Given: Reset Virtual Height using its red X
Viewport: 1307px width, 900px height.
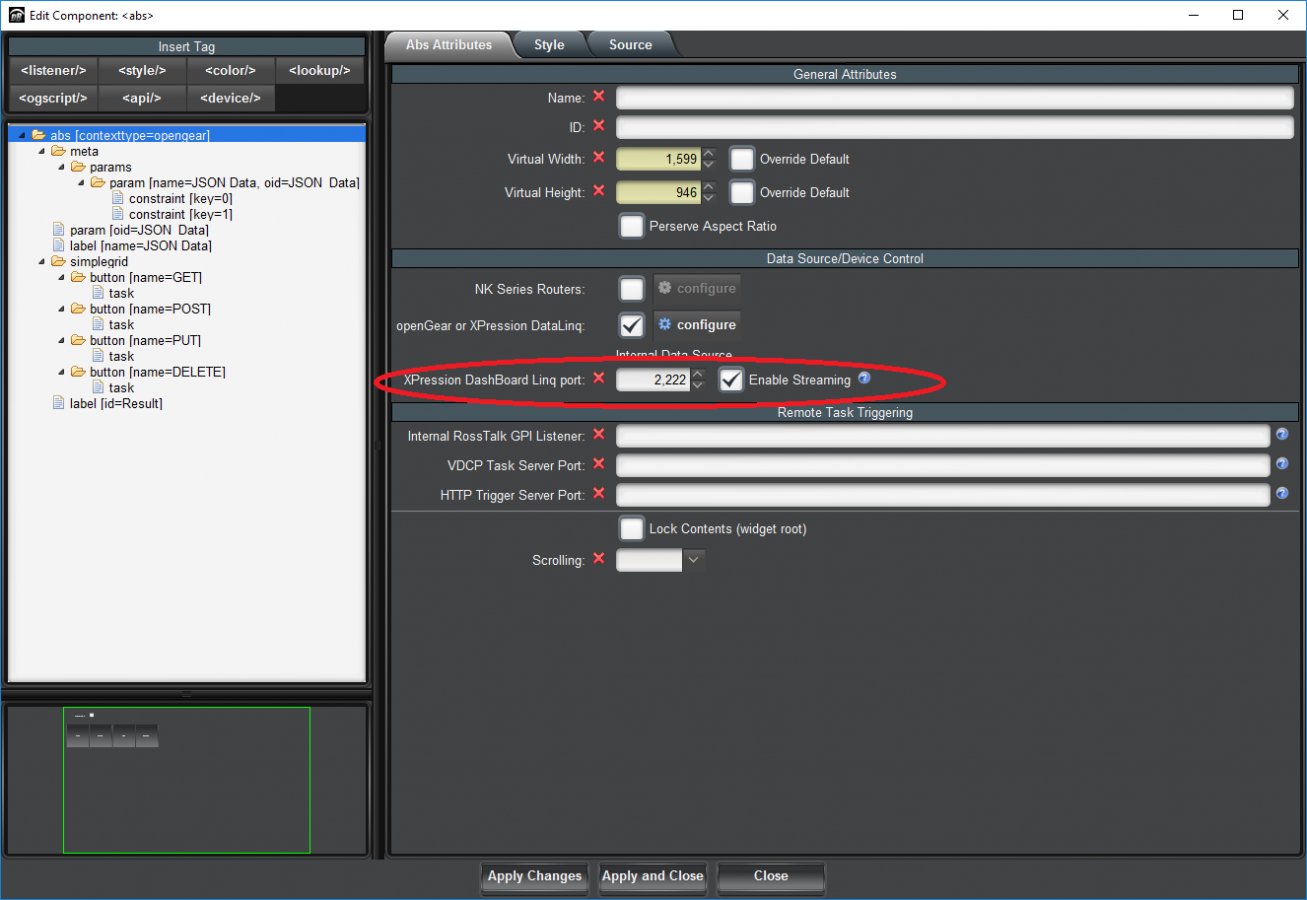Looking at the screenshot, I should click(x=599, y=191).
